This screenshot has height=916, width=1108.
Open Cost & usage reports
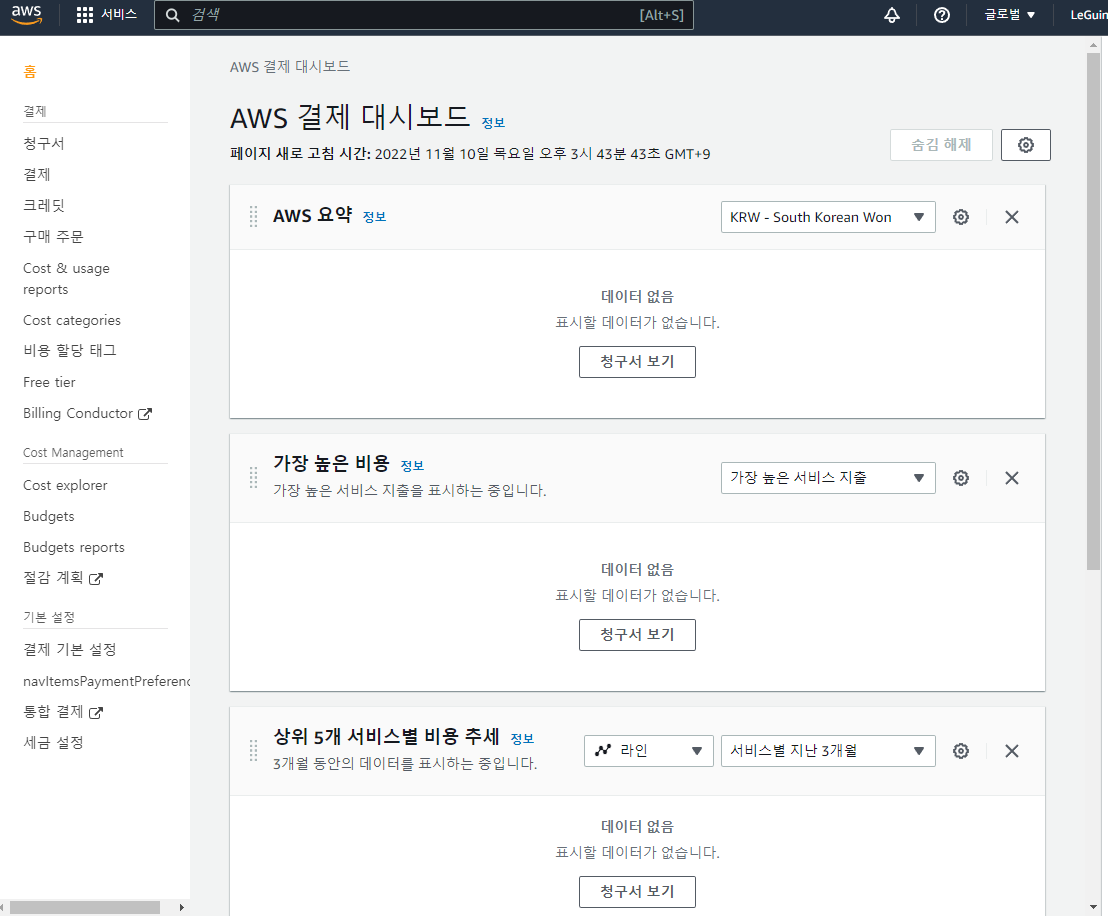[x=66, y=279]
